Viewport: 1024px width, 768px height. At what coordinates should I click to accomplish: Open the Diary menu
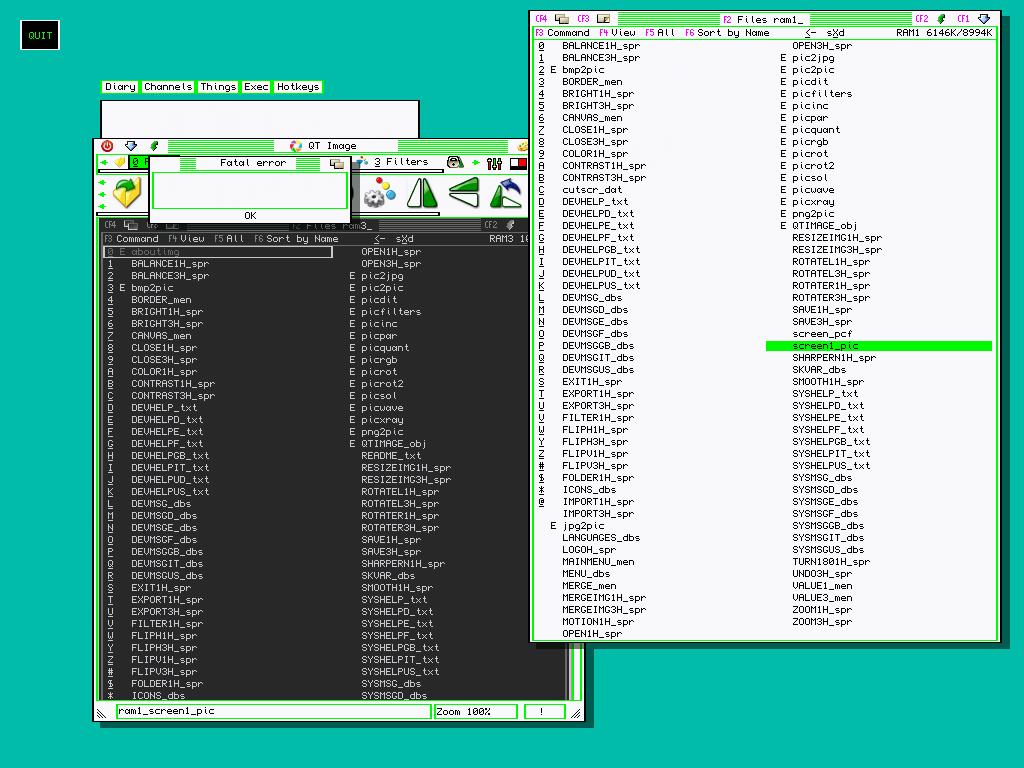(120, 87)
